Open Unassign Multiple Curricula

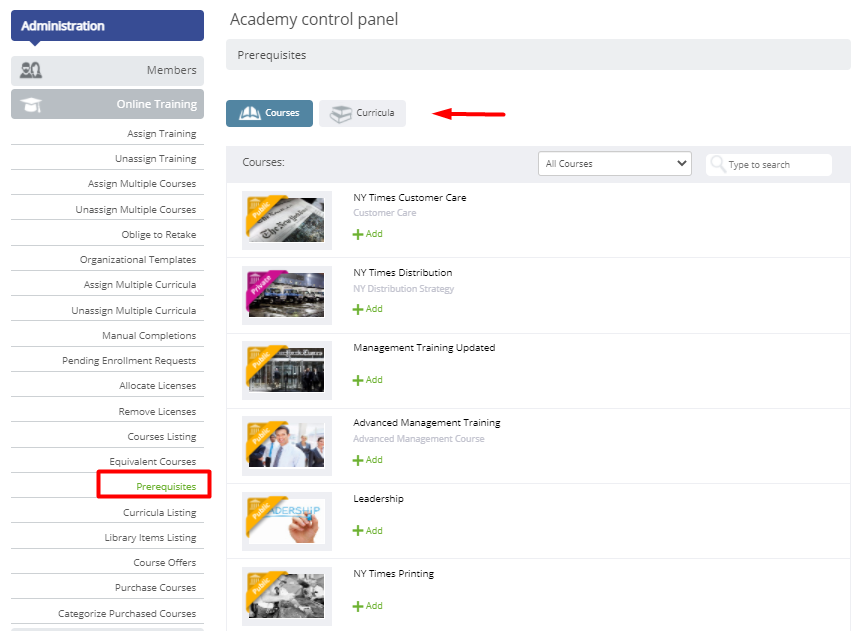tap(133, 310)
